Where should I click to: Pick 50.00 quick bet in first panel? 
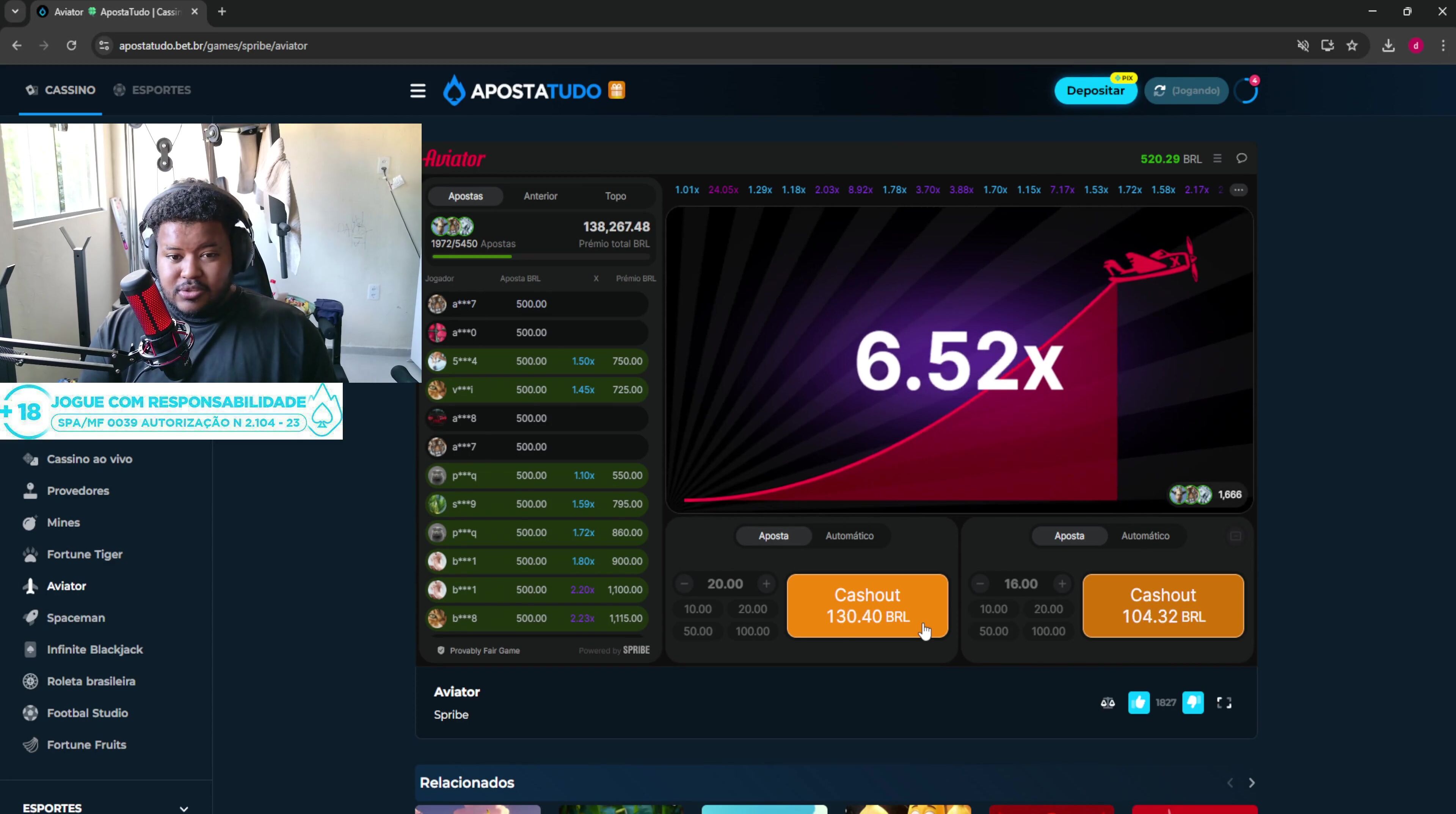click(x=698, y=631)
